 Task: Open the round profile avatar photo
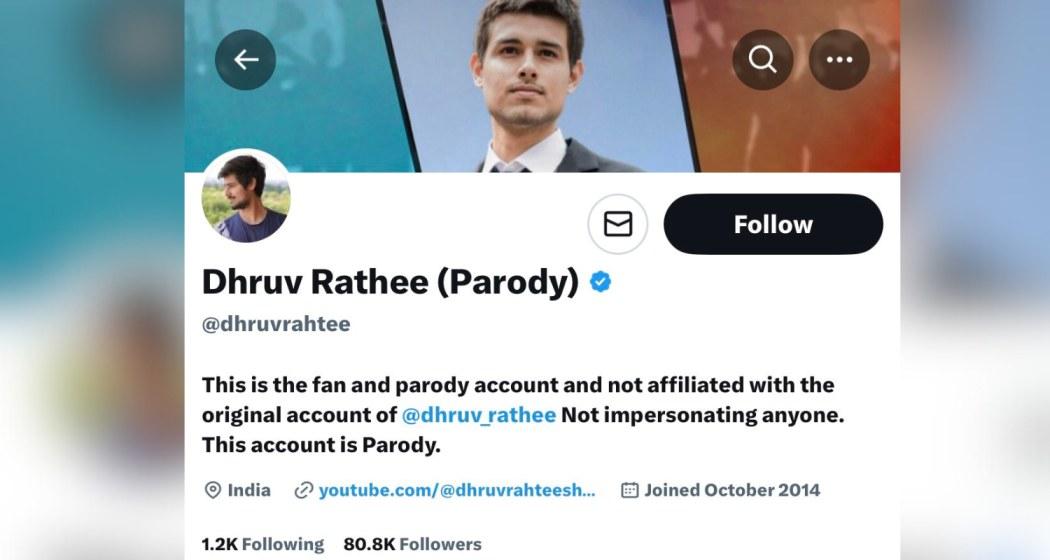(x=246, y=197)
